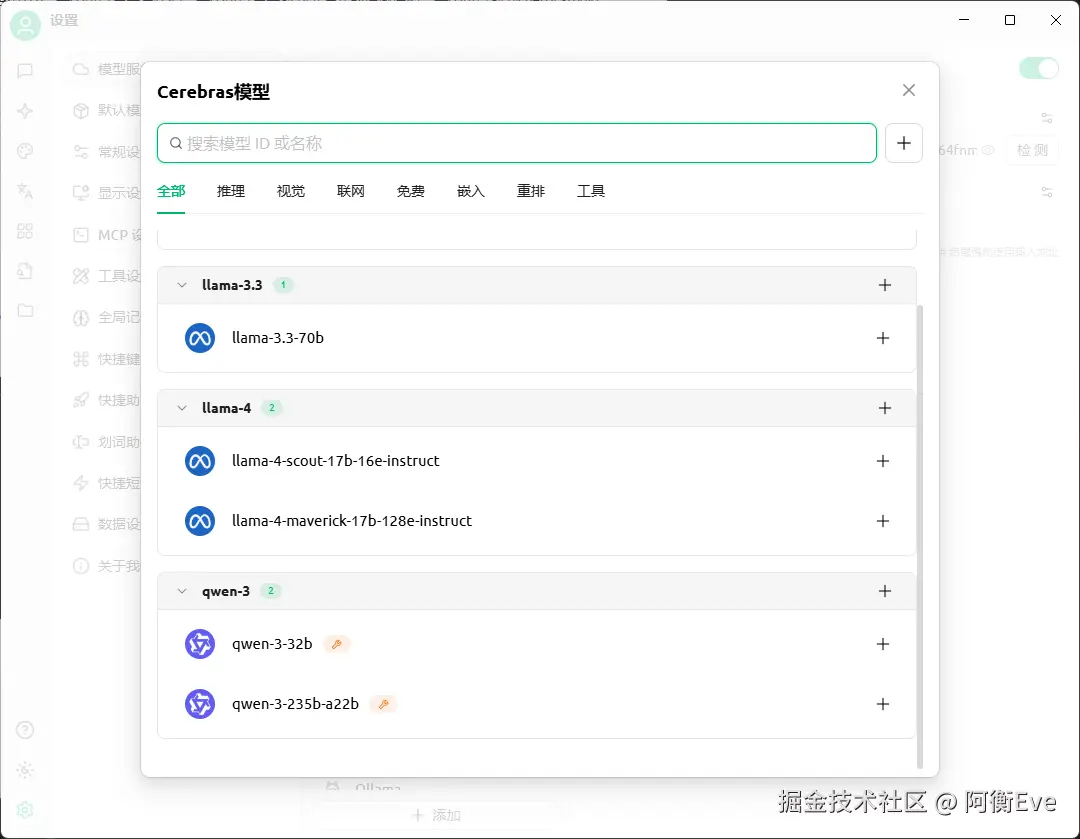Close the Cerebras模型 dialog

[908, 90]
